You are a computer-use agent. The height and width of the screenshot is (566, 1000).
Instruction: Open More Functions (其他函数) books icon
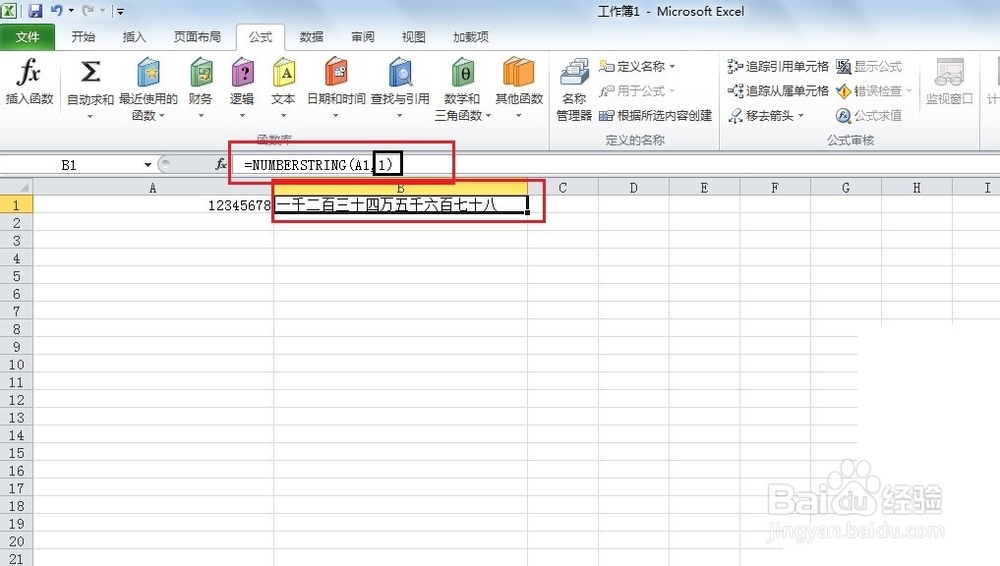pos(518,71)
